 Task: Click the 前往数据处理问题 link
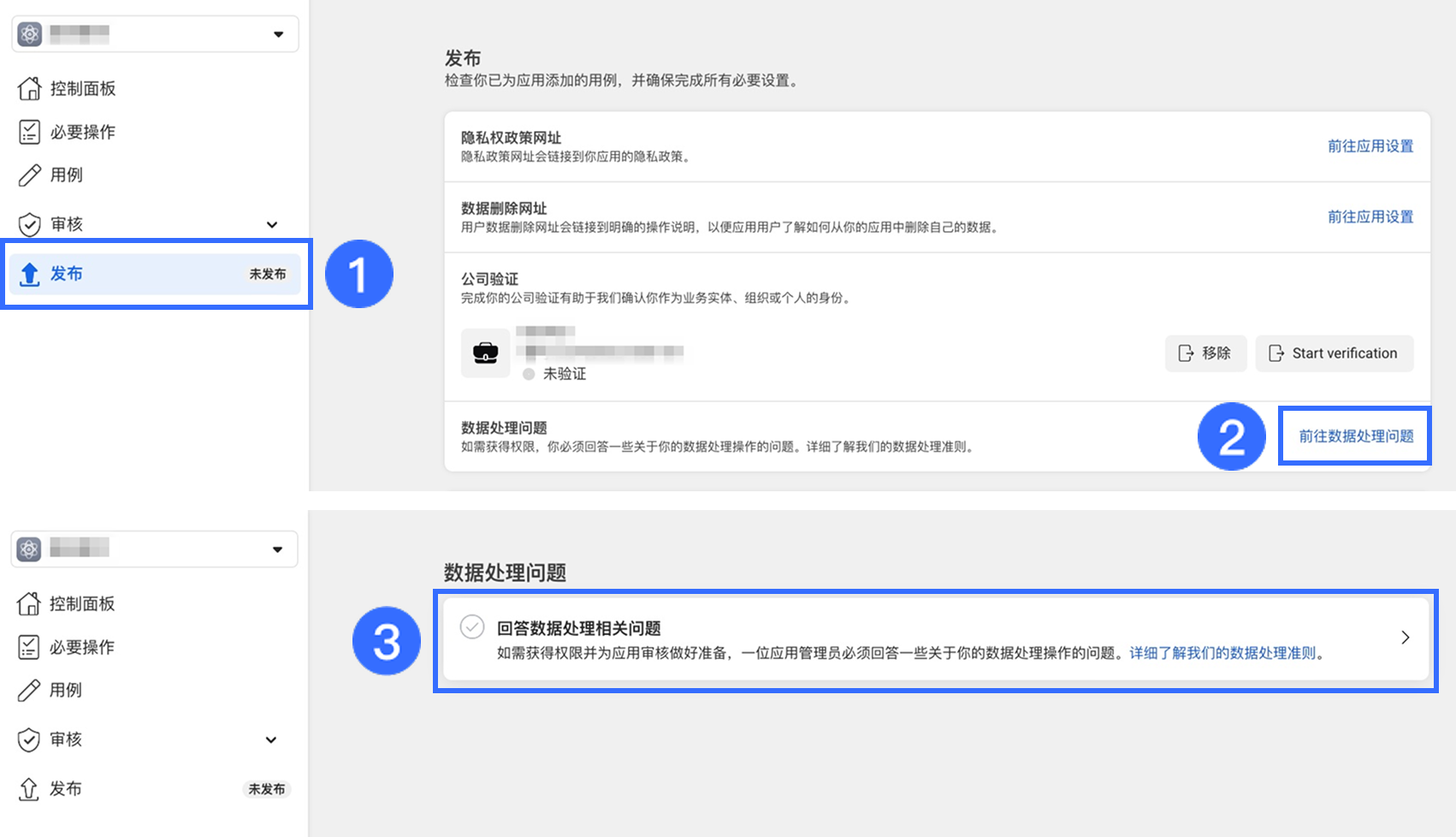pos(1356,436)
